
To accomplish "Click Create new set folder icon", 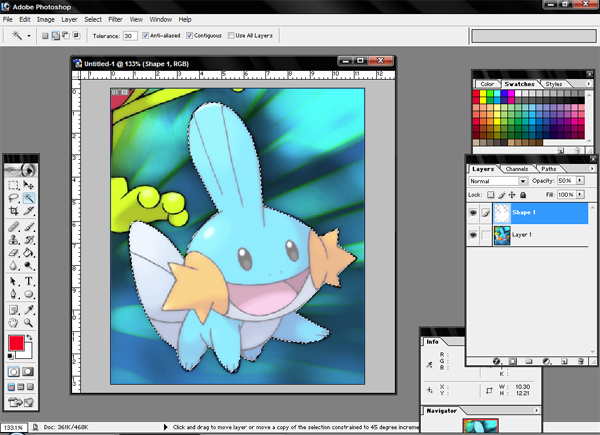I will pos(529,361).
